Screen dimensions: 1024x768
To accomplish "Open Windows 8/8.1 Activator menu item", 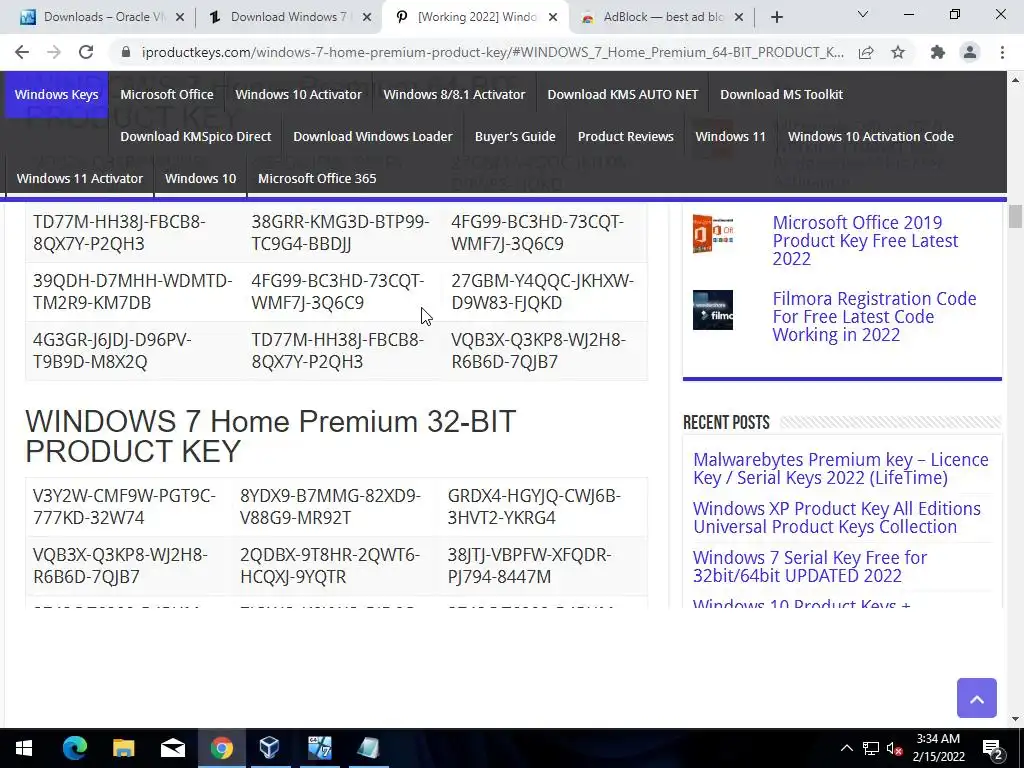I will (454, 94).
